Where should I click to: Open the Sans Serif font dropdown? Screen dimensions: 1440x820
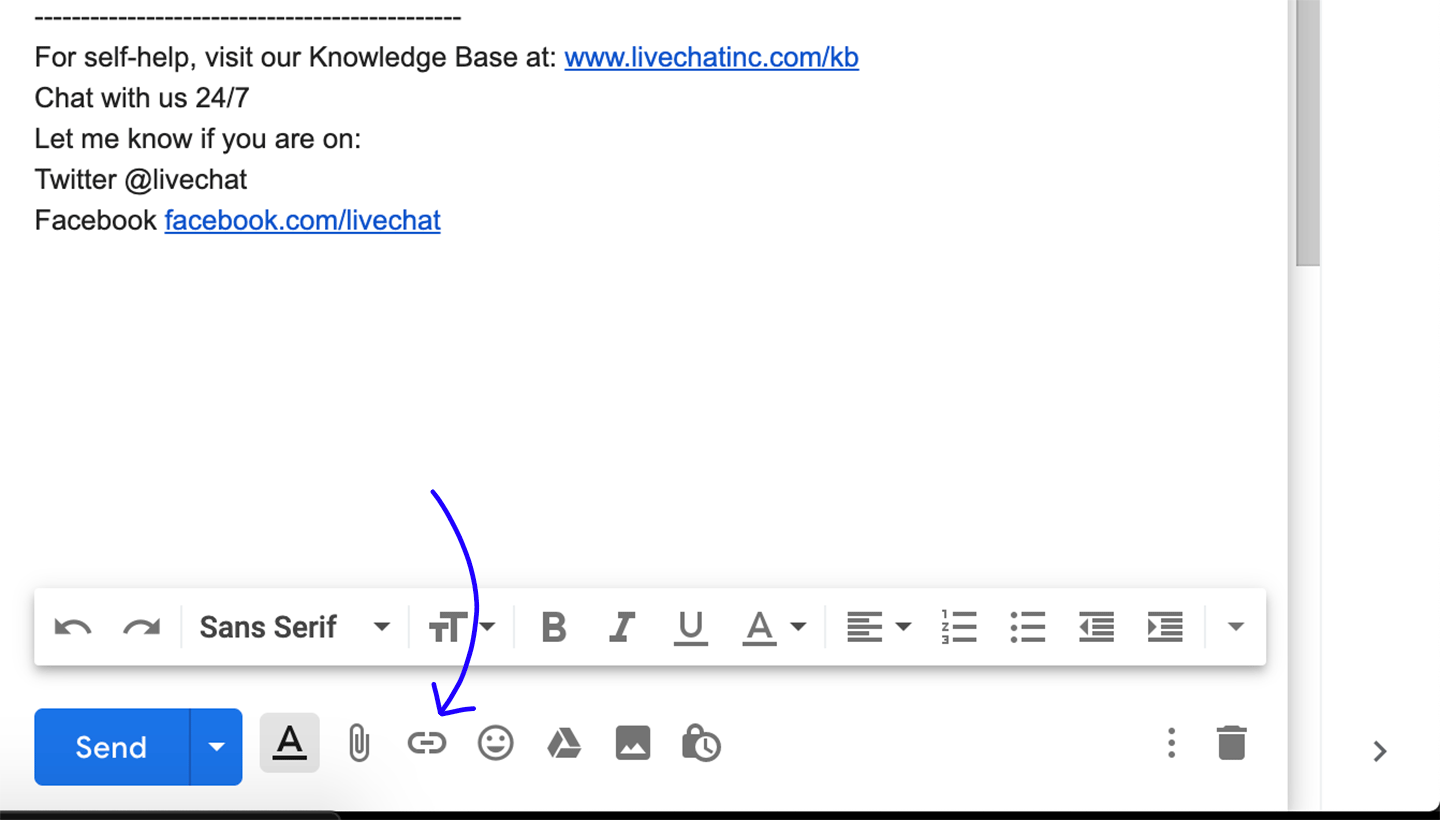click(x=295, y=628)
